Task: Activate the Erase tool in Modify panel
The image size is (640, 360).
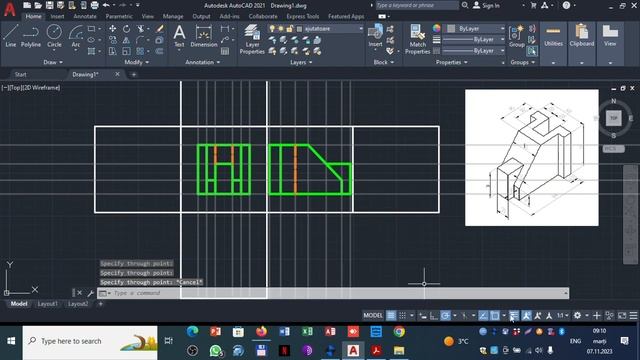Action: coord(160,29)
